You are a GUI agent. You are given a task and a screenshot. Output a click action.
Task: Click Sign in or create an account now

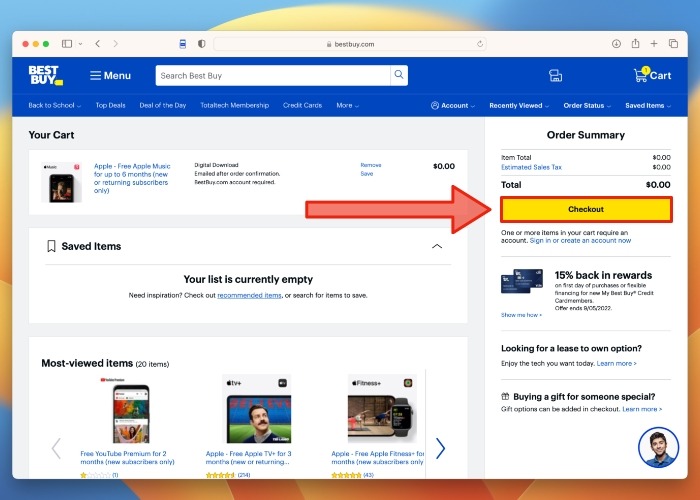[580, 241]
